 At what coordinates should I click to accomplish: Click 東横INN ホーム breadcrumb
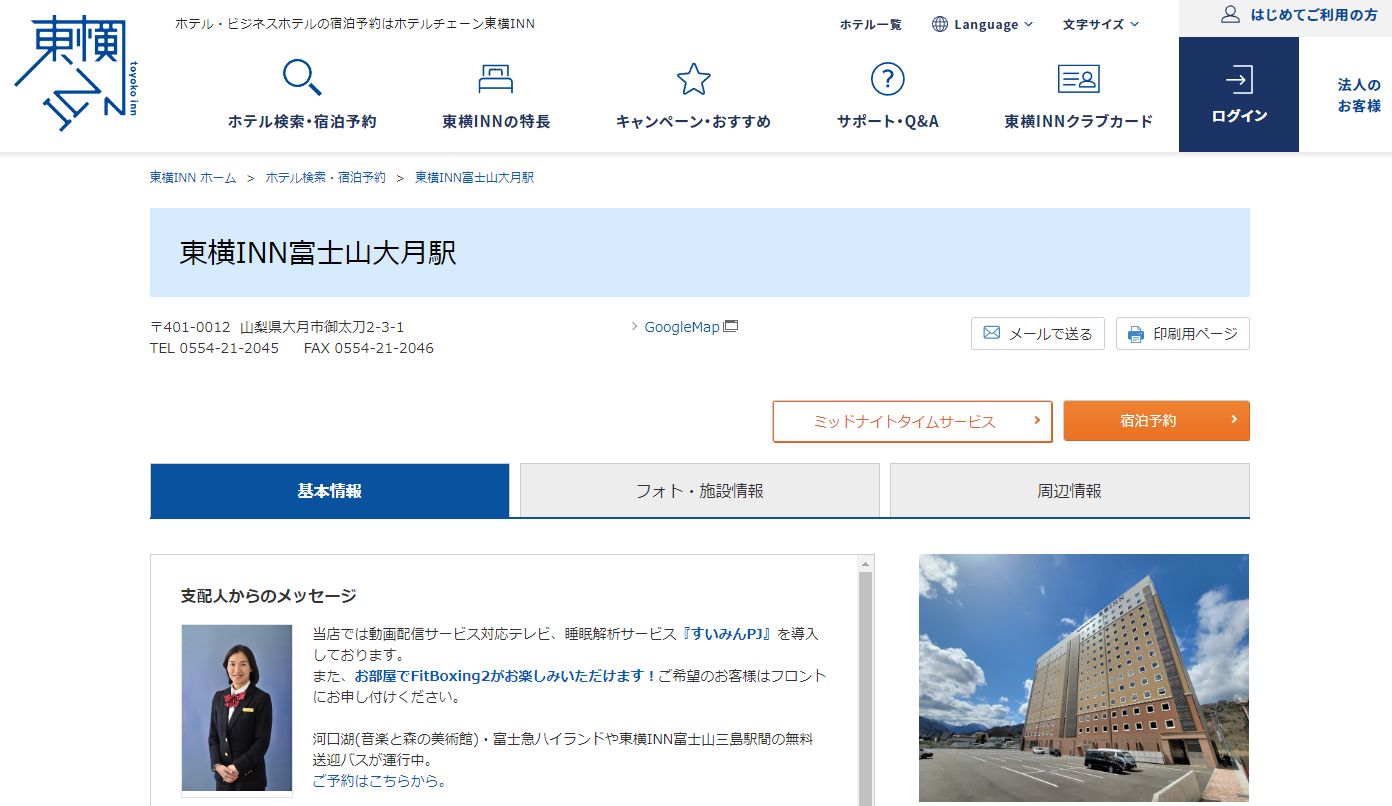pyautogui.click(x=193, y=177)
